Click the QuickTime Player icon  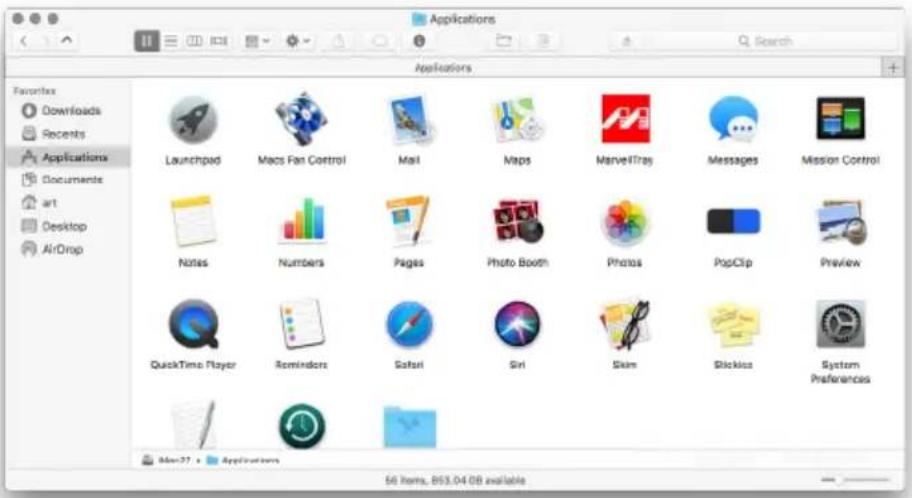pos(194,323)
